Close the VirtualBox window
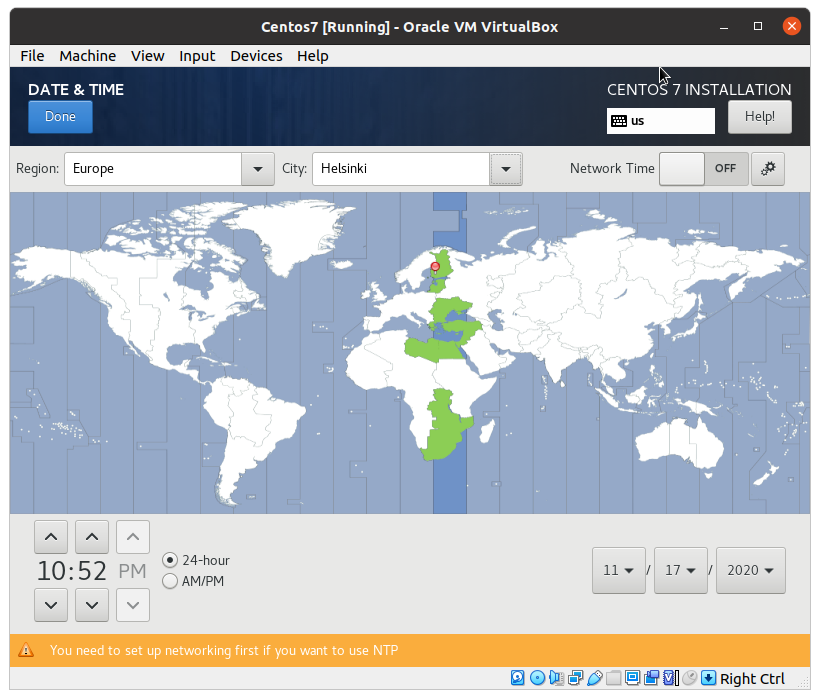The height and width of the screenshot is (699, 820). (x=792, y=26)
